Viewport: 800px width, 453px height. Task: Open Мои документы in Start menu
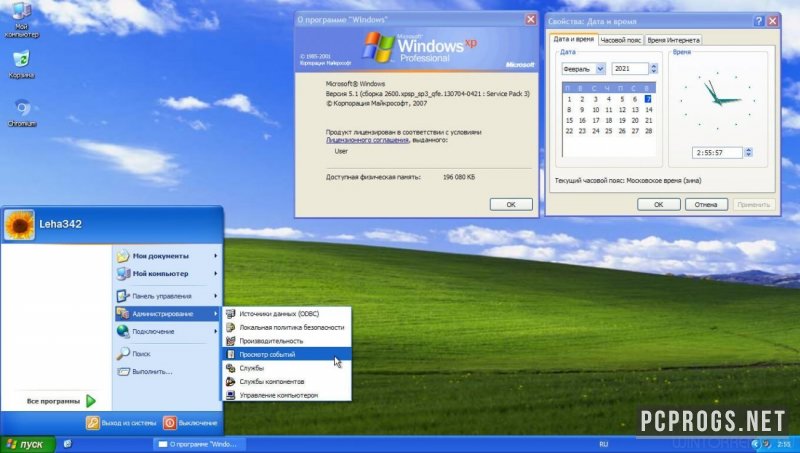point(166,256)
